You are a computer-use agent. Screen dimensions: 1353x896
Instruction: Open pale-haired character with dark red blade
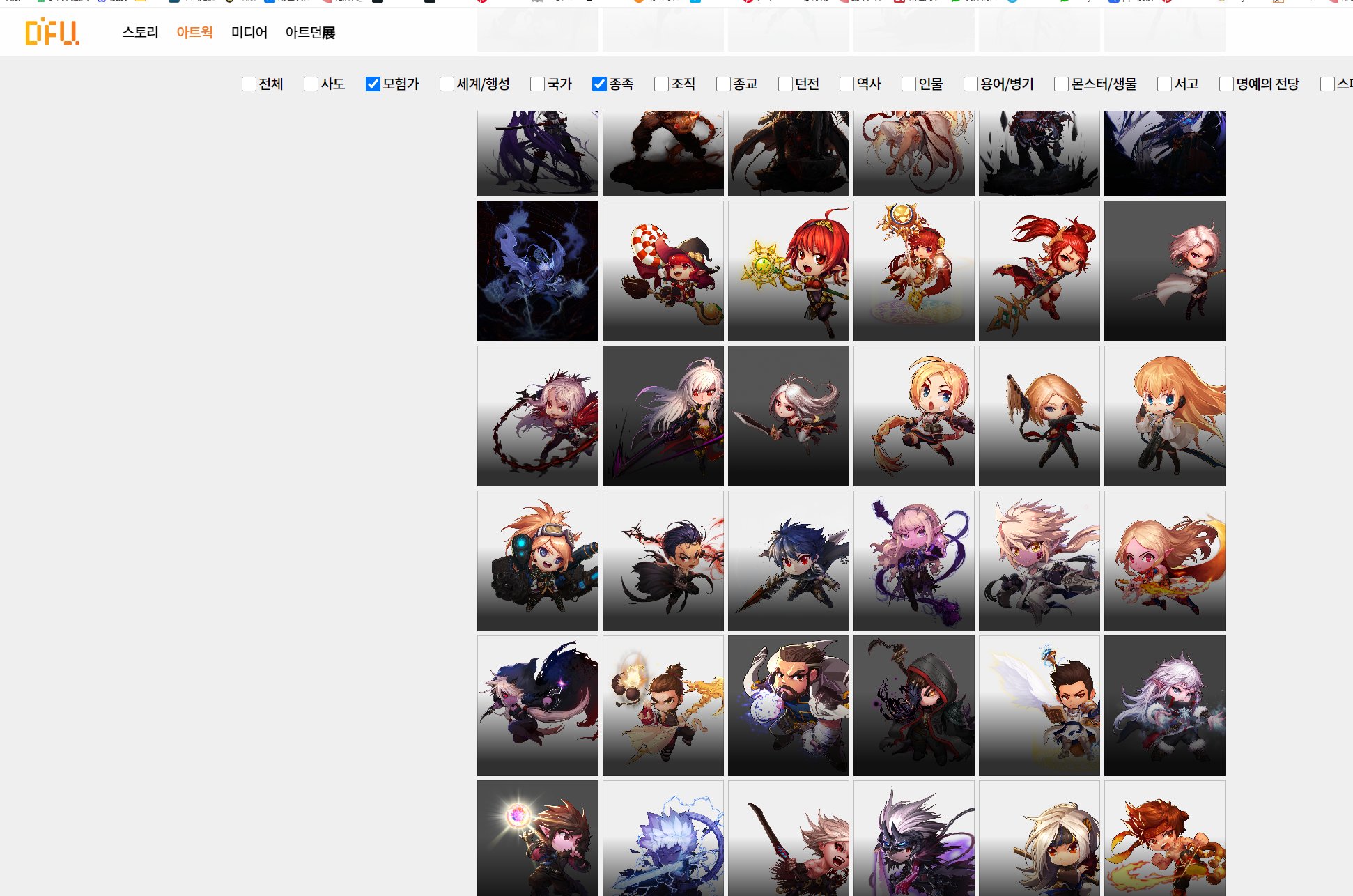pos(789,838)
